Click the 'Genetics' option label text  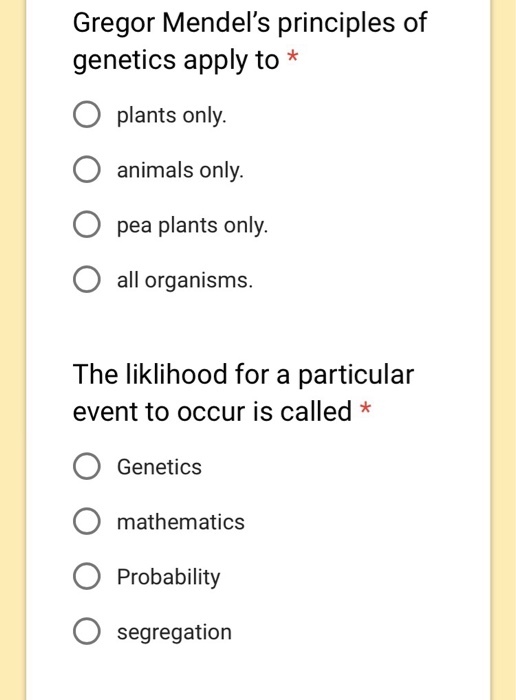pyautogui.click(x=159, y=467)
